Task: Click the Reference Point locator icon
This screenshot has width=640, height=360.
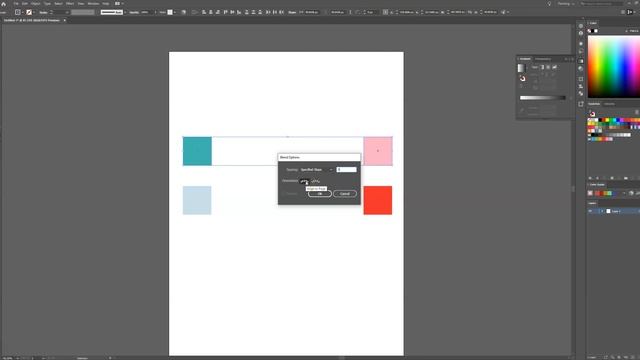Action: coord(385,12)
